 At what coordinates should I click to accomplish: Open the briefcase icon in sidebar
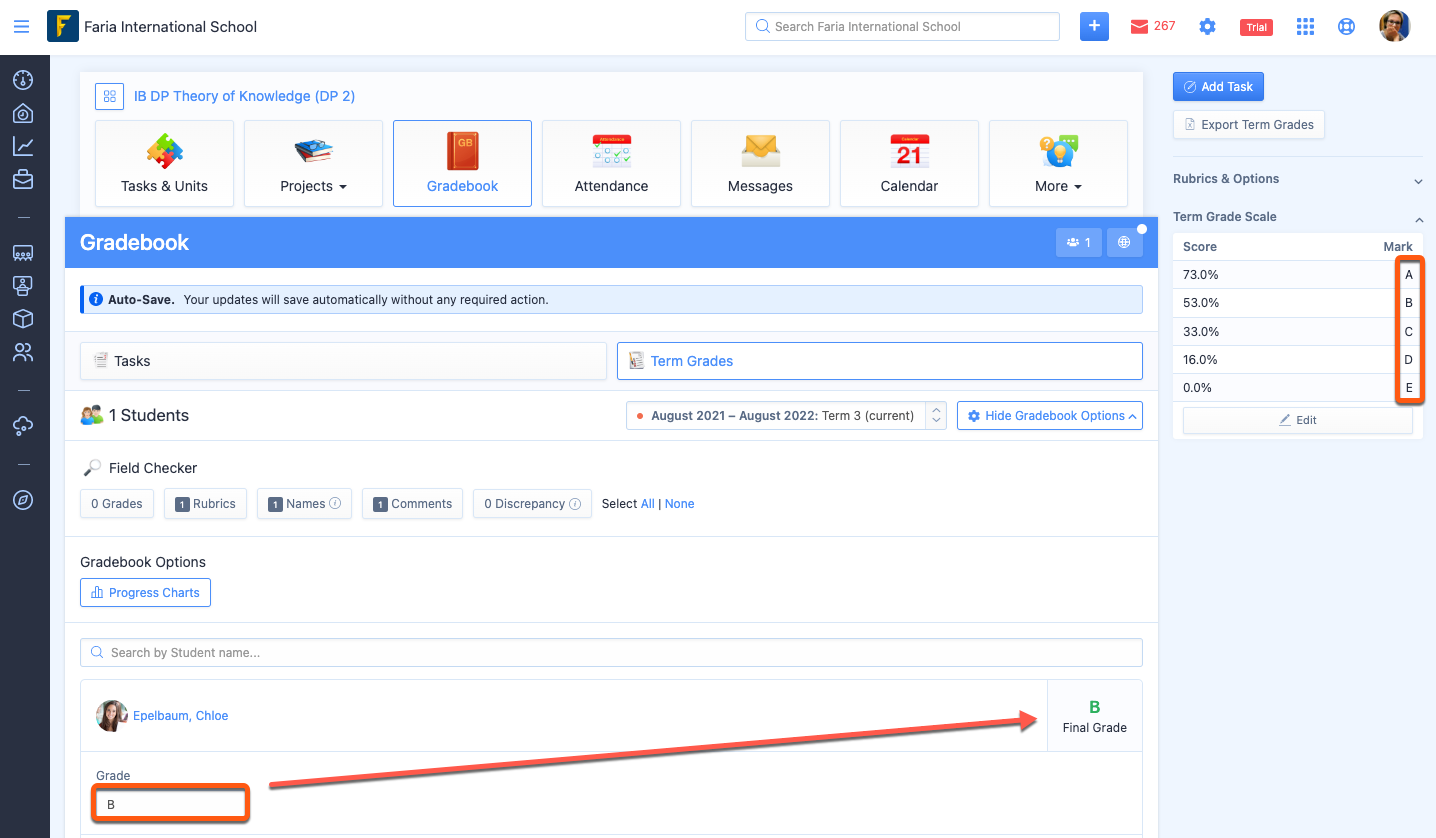pyautogui.click(x=23, y=180)
